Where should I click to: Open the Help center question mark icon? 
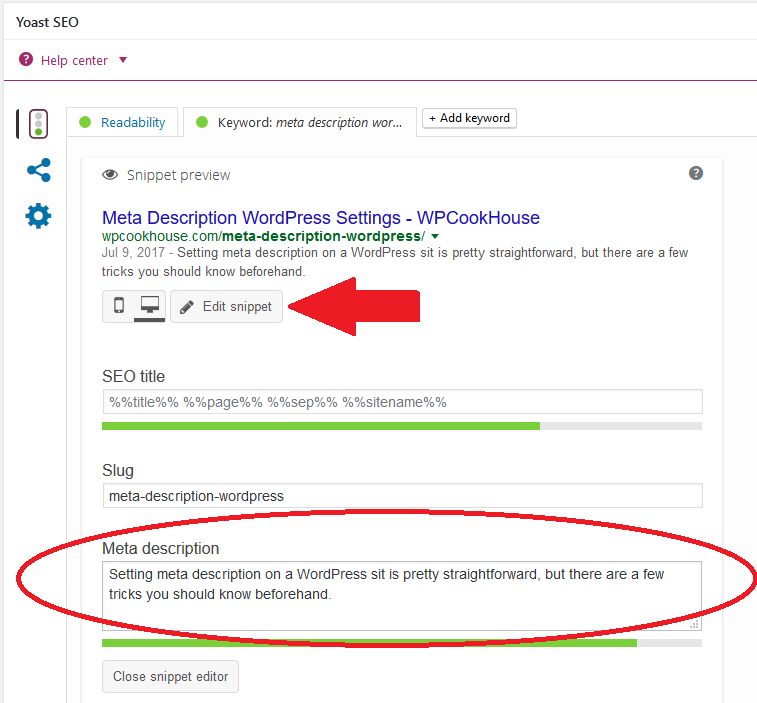click(26, 60)
